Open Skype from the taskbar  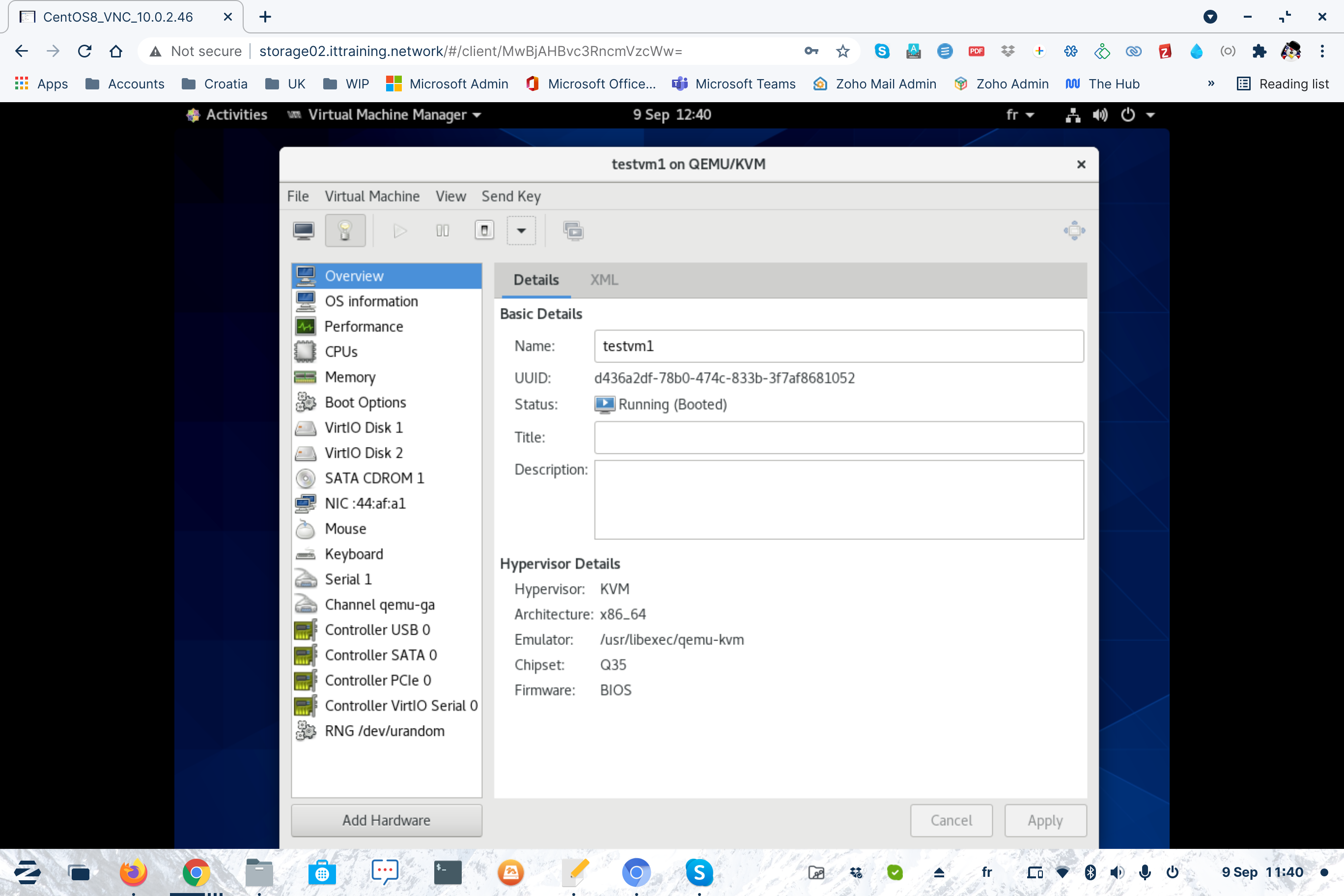click(x=699, y=872)
